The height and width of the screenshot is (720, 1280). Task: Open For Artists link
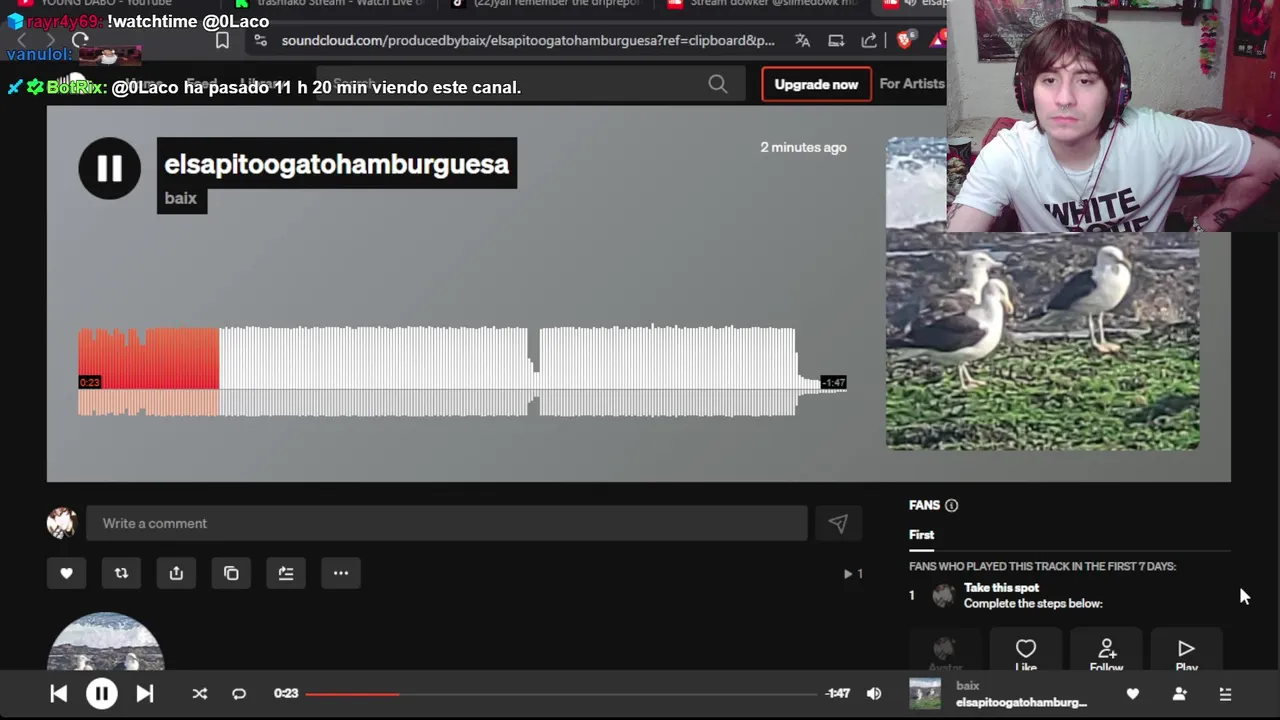point(911,84)
